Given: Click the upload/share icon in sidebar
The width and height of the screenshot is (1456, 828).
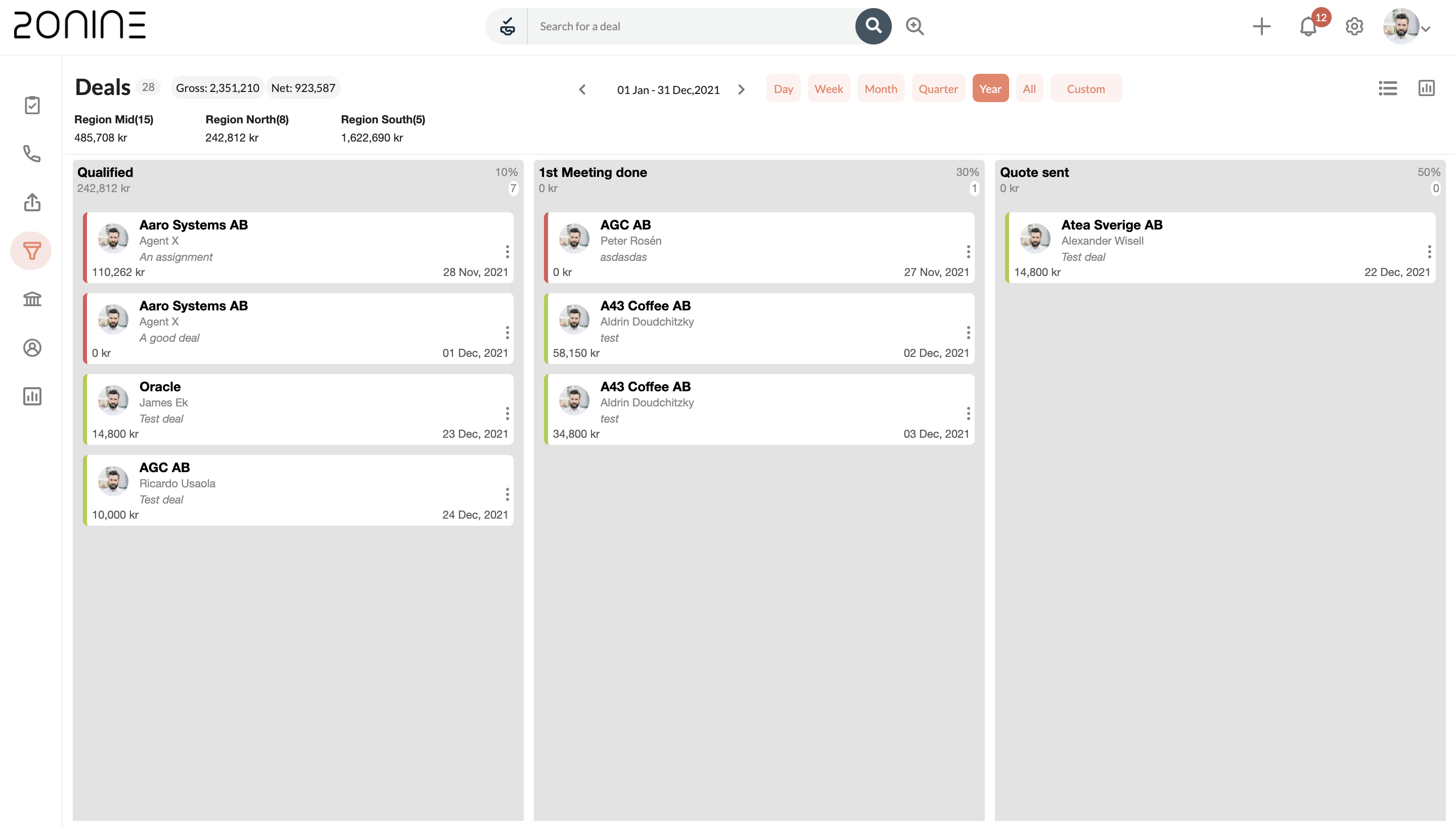Looking at the screenshot, I should pyautogui.click(x=33, y=201).
